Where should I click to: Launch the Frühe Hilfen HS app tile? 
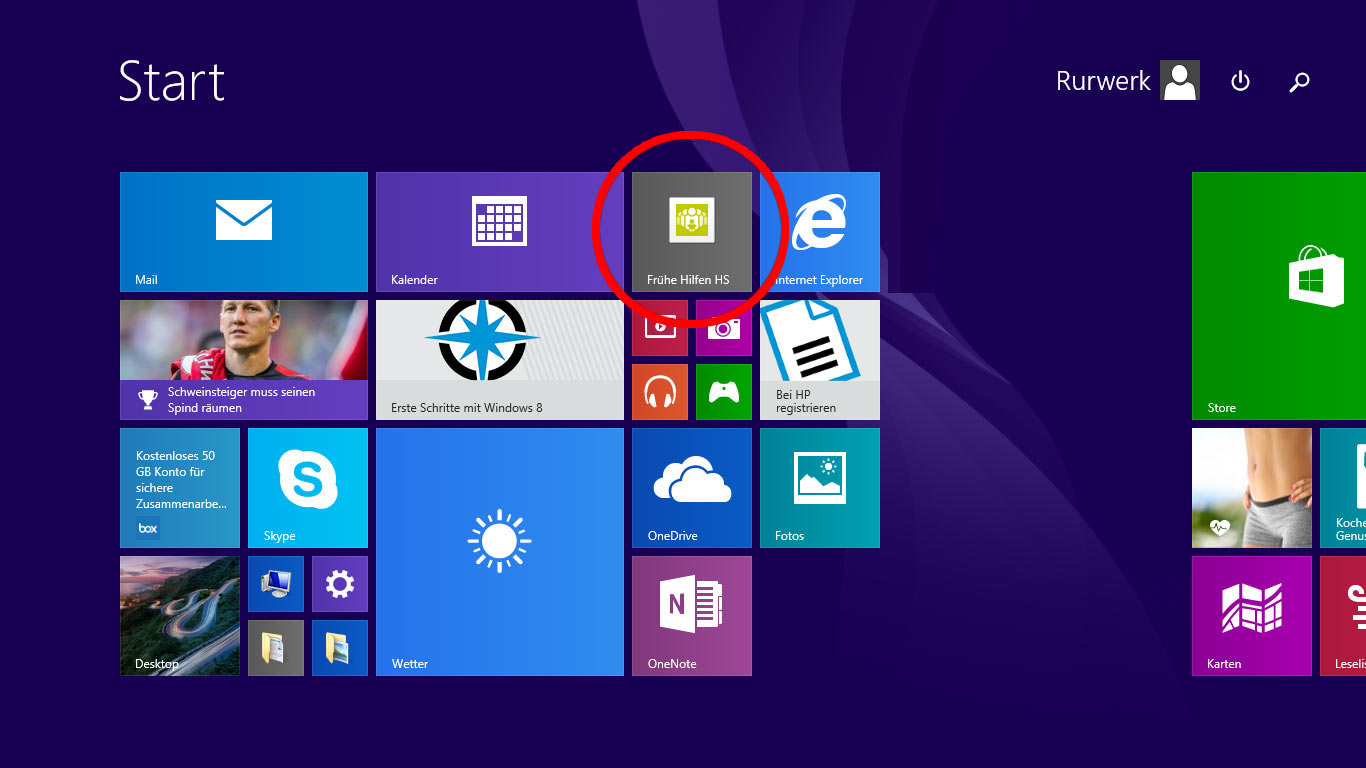(692, 232)
